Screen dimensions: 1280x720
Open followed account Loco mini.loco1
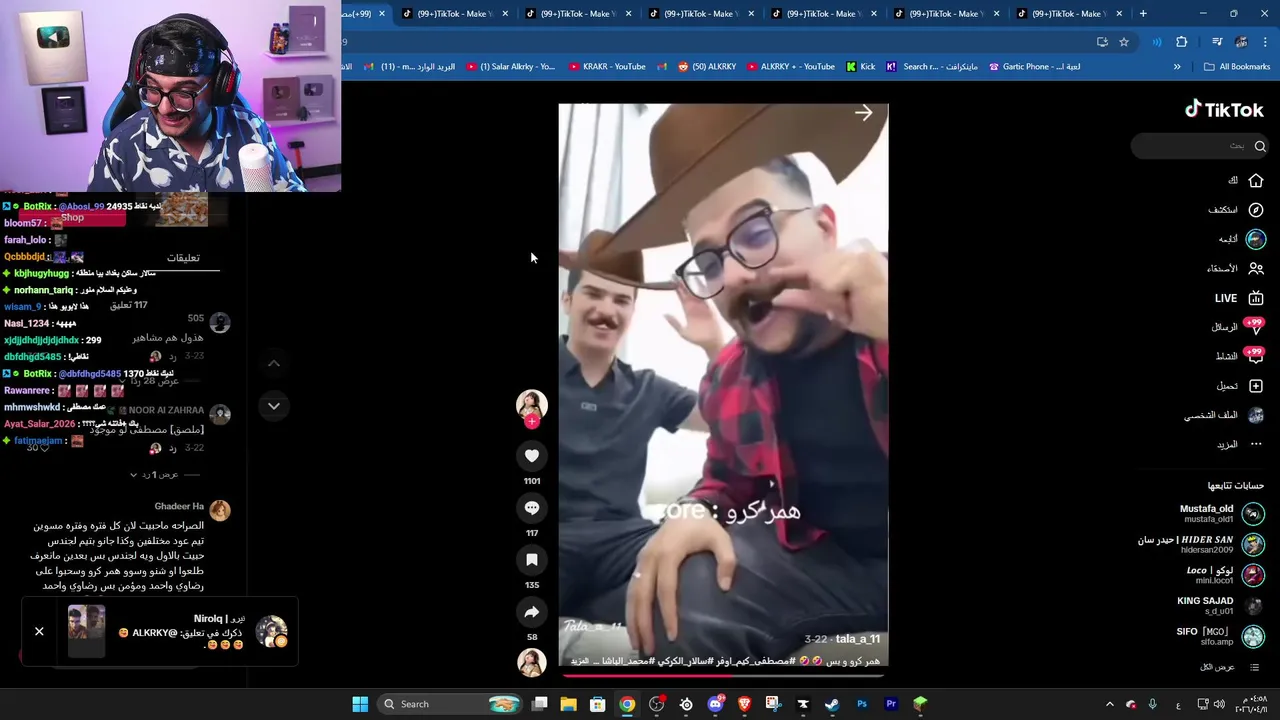point(1225,575)
